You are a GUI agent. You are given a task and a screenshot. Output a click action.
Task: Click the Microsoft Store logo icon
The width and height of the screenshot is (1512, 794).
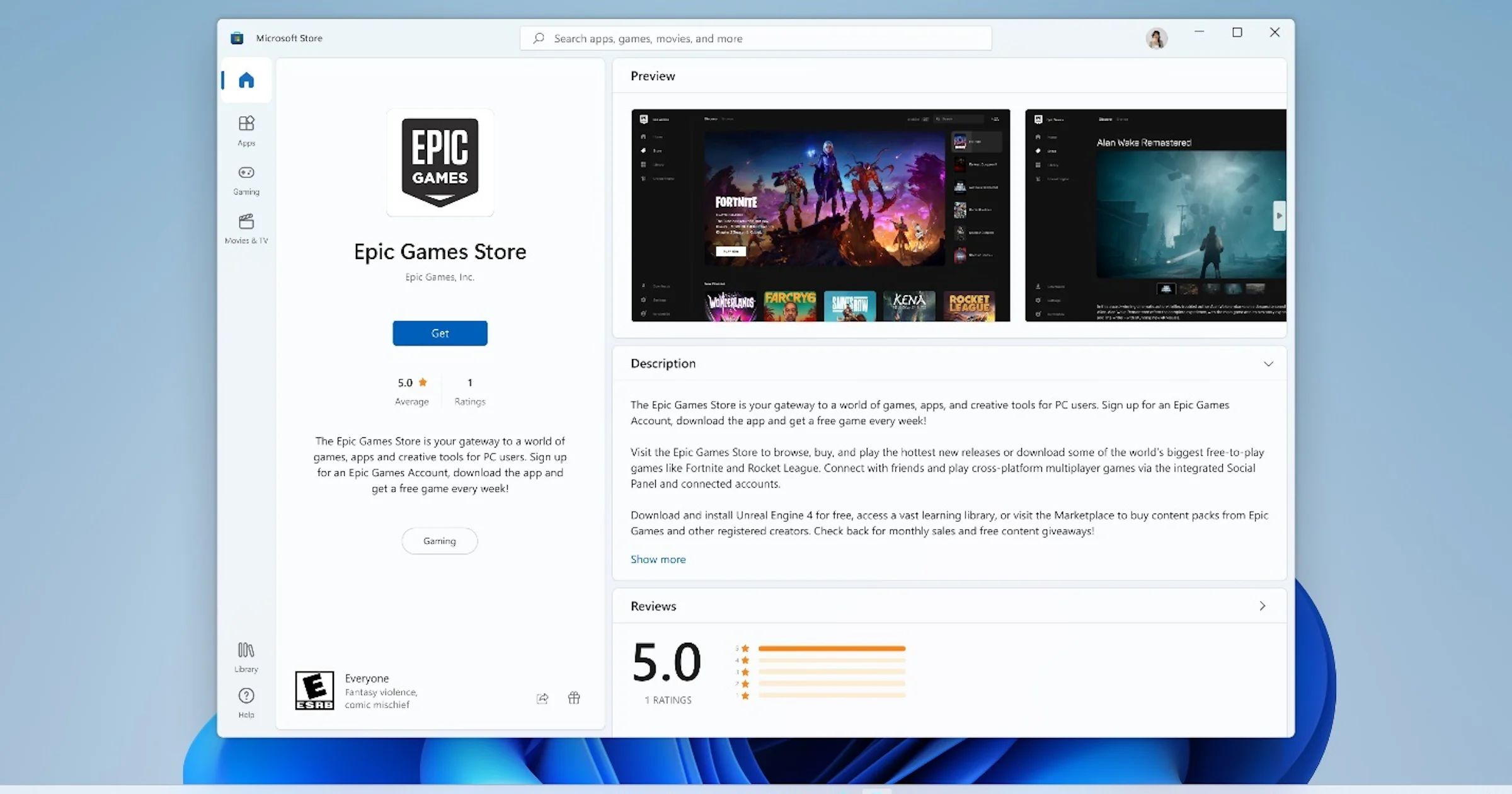pyautogui.click(x=237, y=38)
